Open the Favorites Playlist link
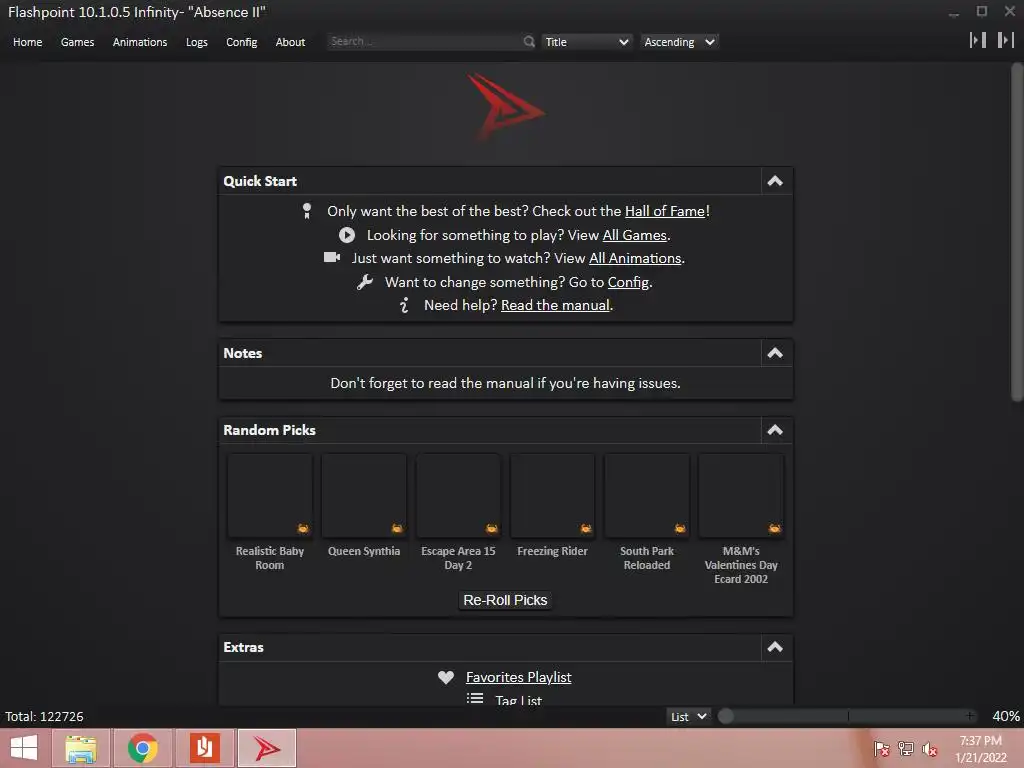The width and height of the screenshot is (1024, 768). [519, 677]
